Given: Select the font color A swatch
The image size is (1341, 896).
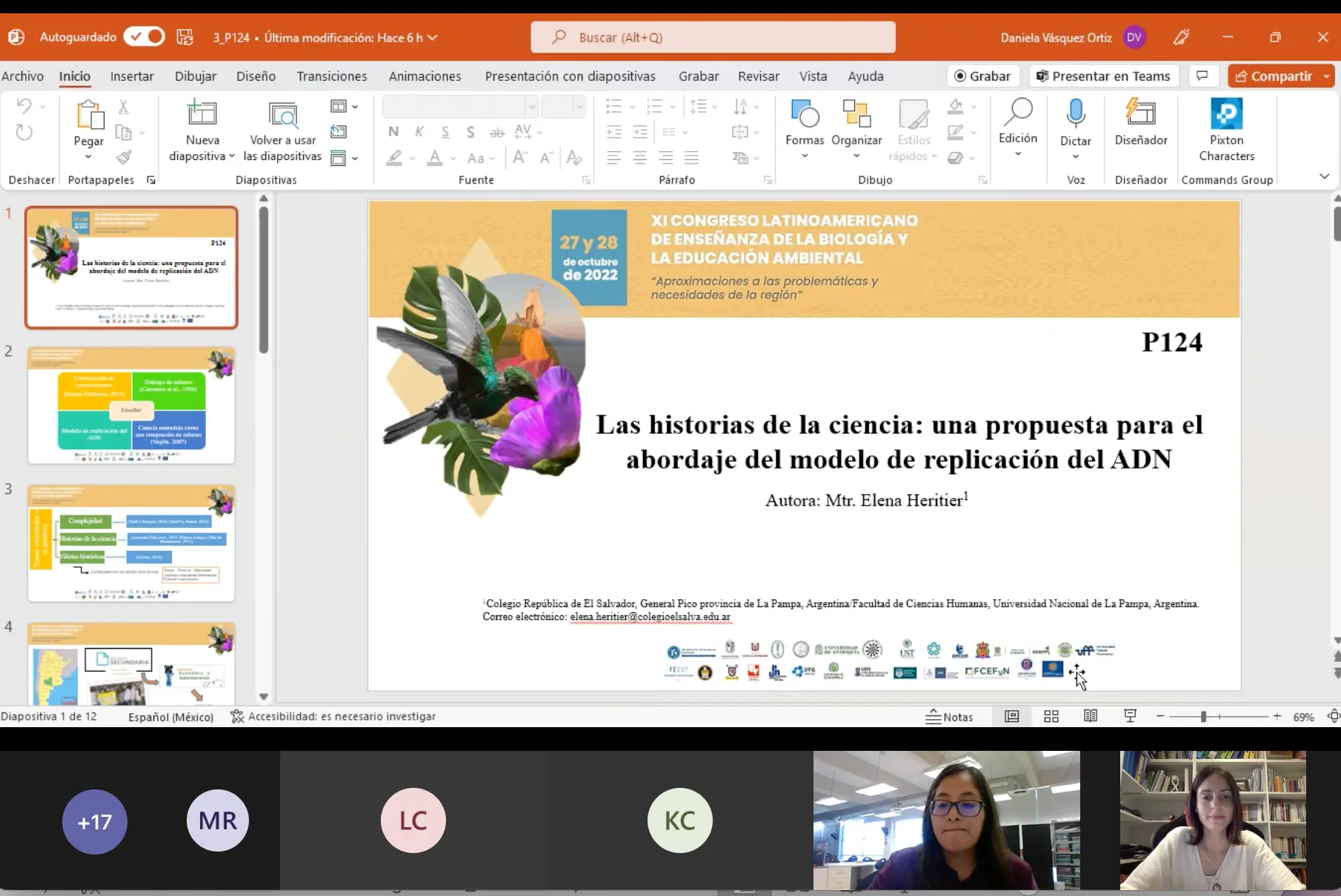Looking at the screenshot, I should [435, 158].
